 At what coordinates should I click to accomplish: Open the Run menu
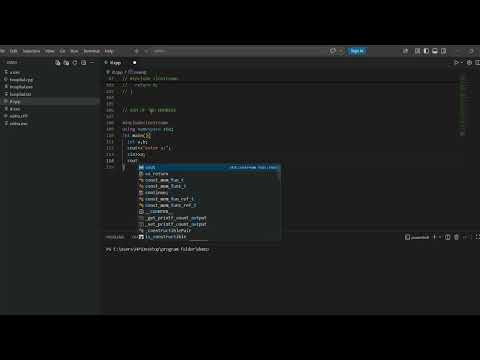tap(74, 51)
